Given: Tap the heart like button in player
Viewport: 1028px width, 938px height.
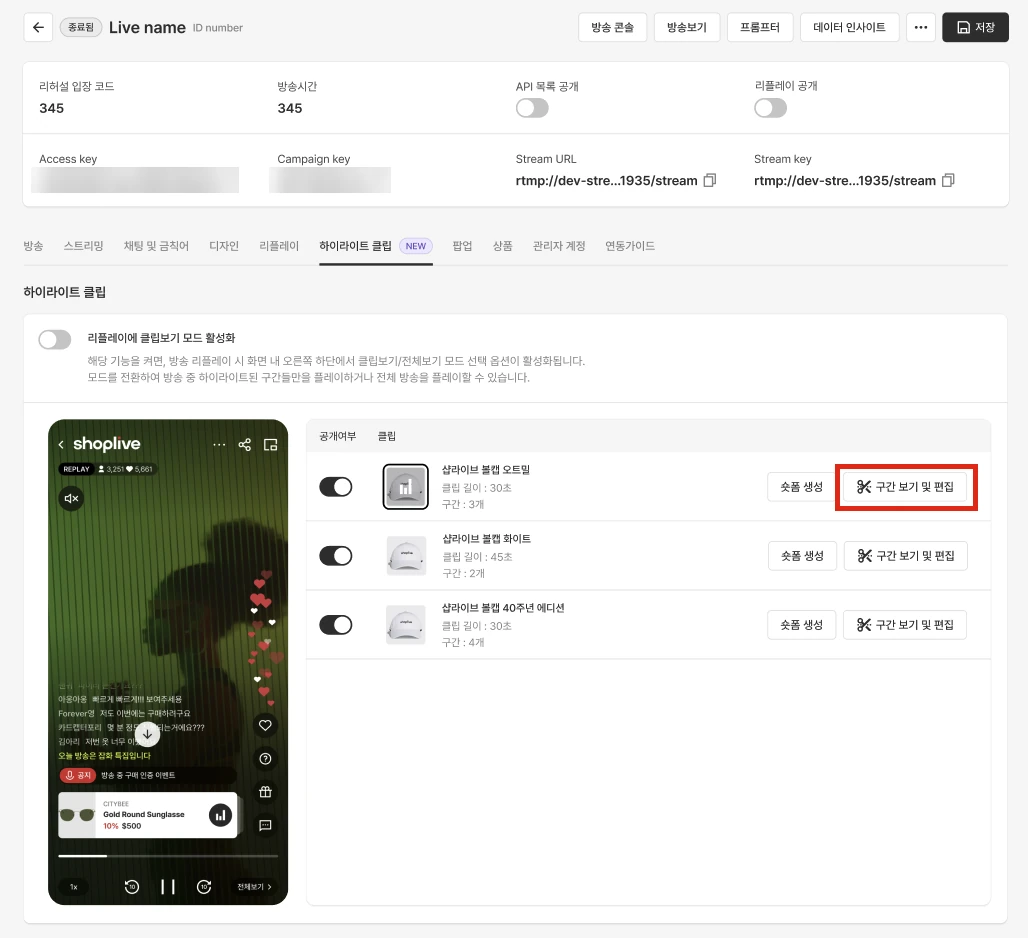Looking at the screenshot, I should pos(265,725).
